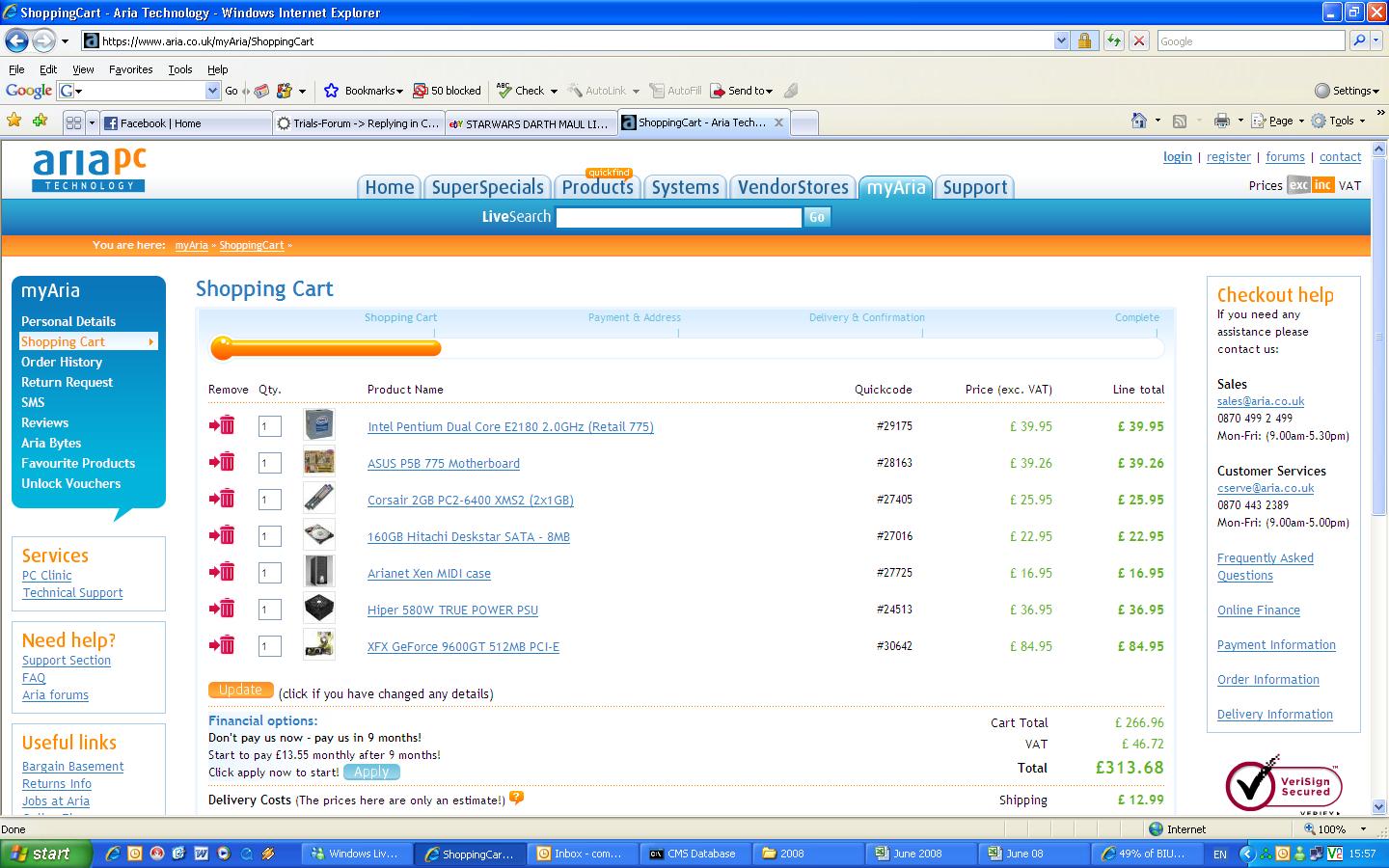
Task: Open Order History in myAria sidebar
Action: coord(62,362)
